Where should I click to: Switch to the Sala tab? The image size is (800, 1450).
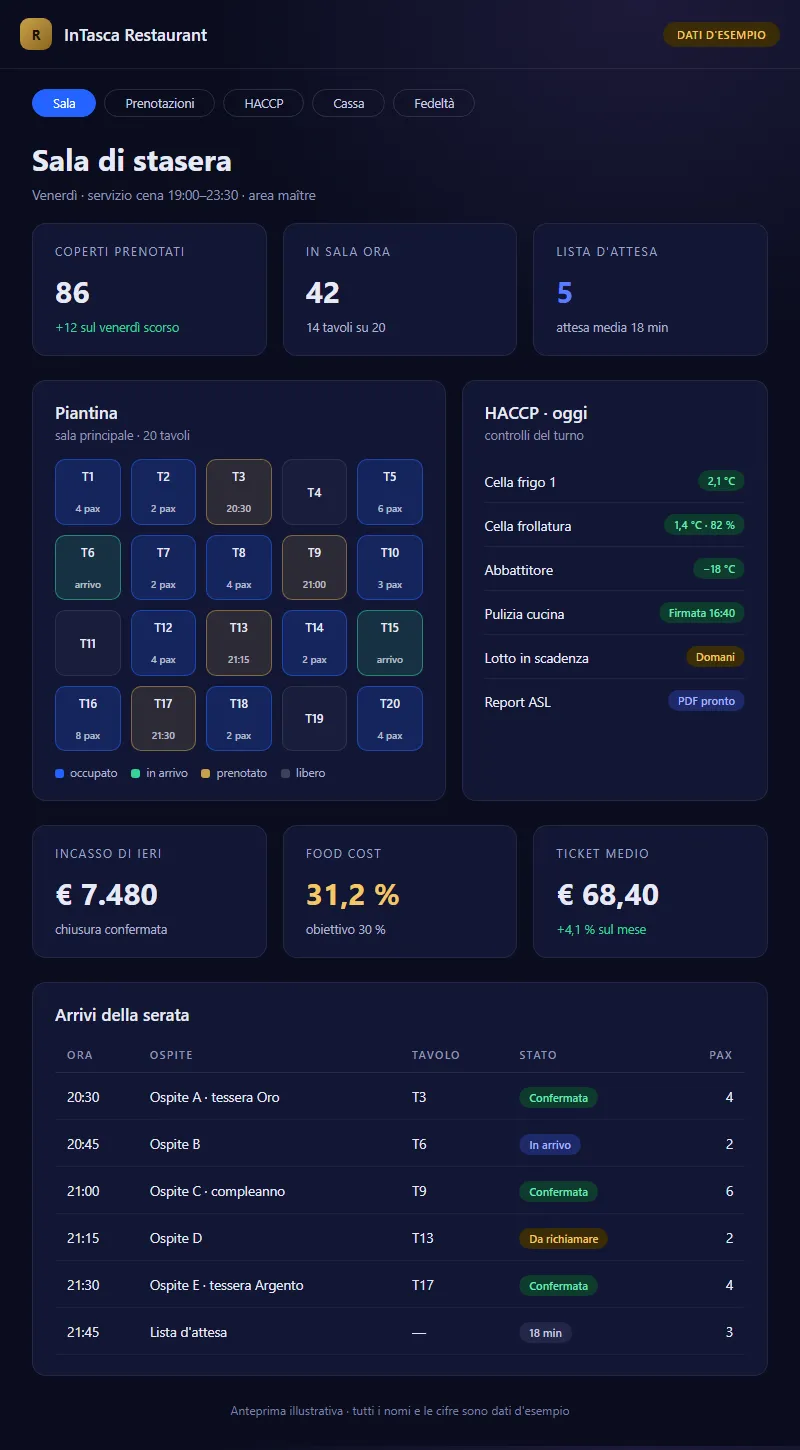point(64,103)
